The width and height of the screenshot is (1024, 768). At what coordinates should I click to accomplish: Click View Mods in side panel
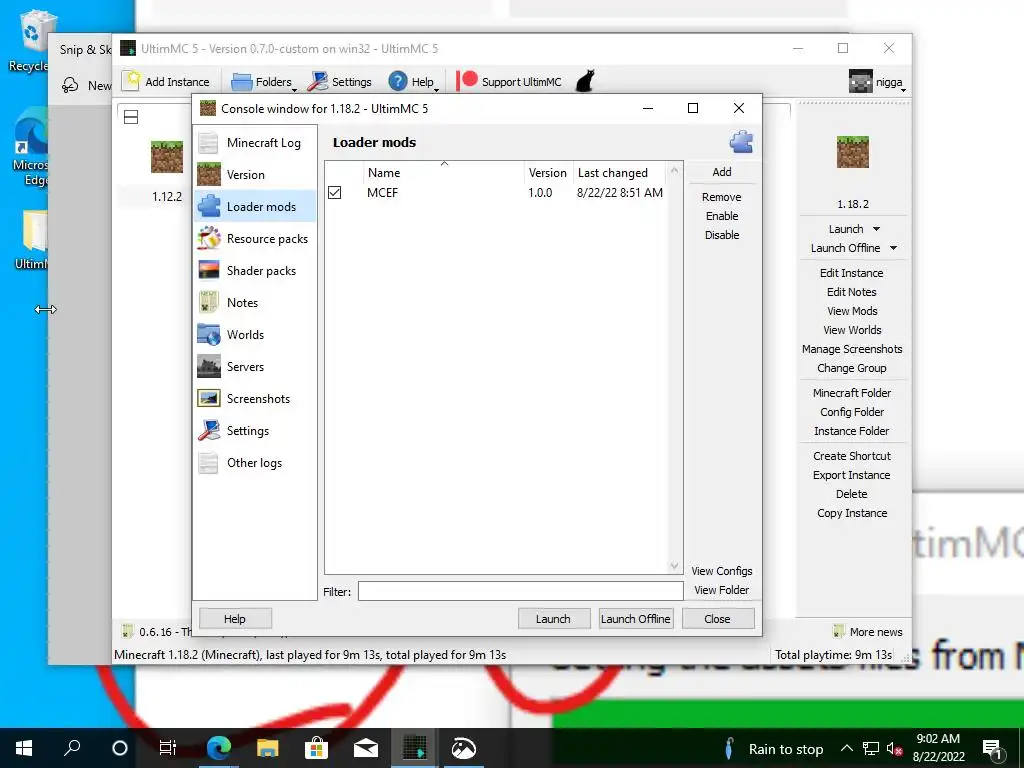[x=852, y=311]
